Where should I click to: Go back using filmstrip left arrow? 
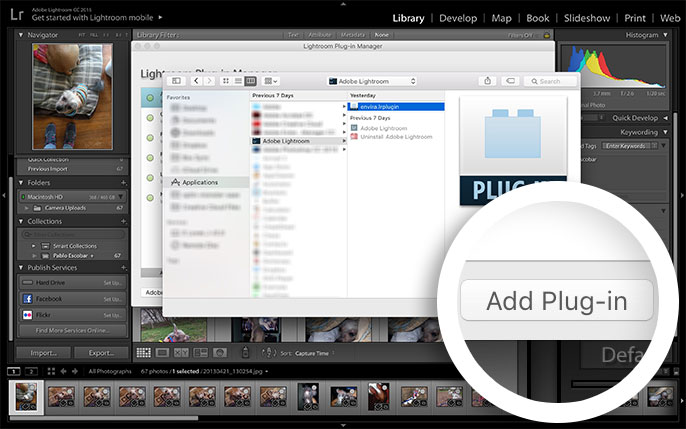pos(63,371)
